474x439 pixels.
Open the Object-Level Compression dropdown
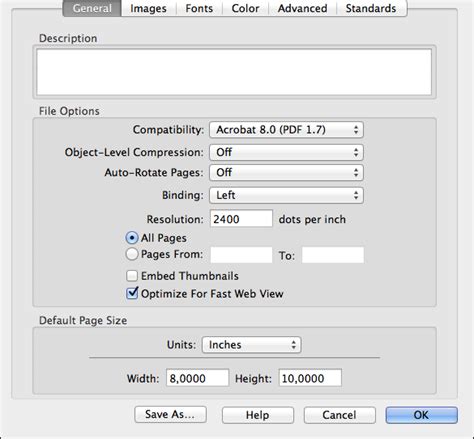[286, 152]
